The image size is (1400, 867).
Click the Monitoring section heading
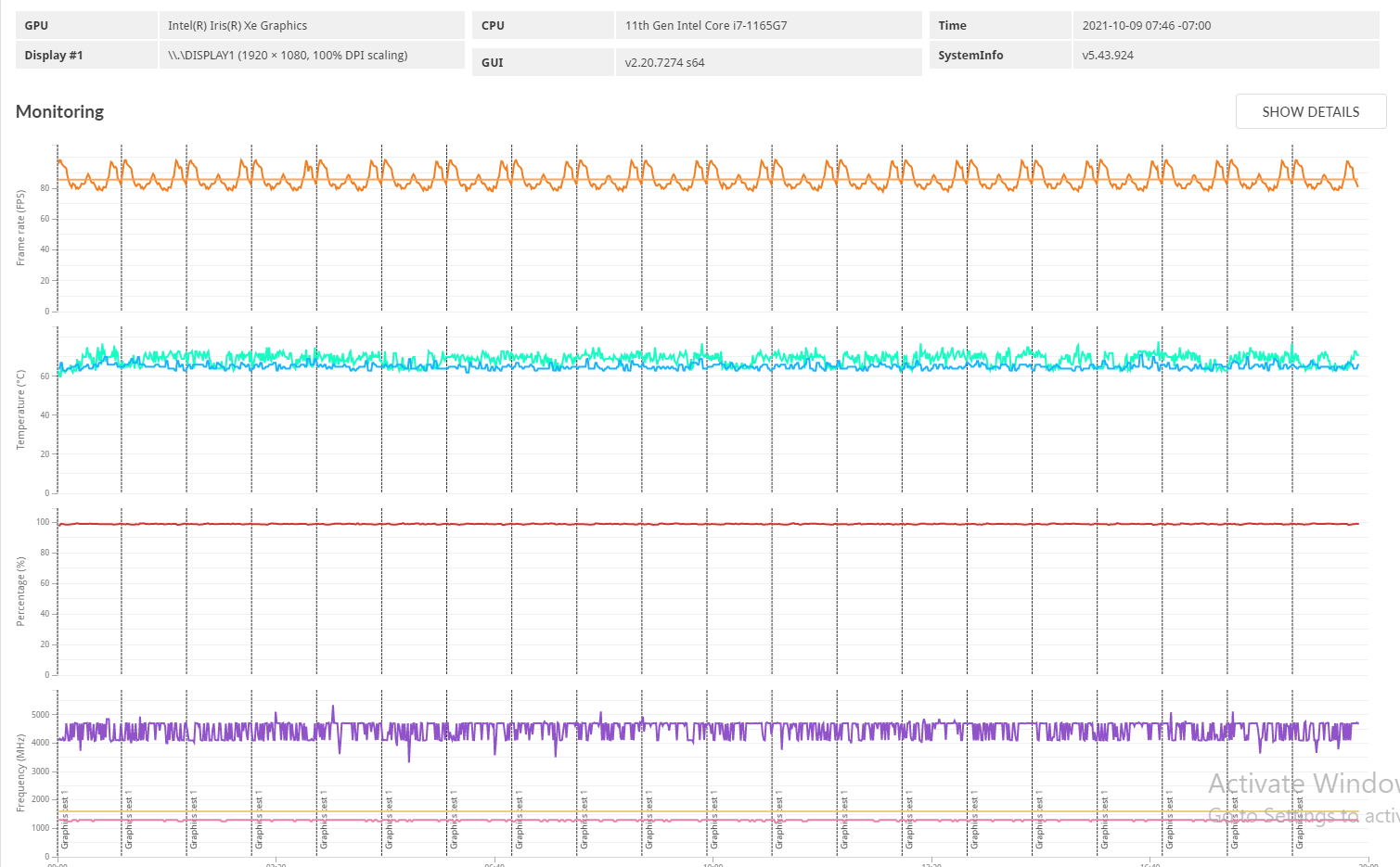[x=59, y=111]
